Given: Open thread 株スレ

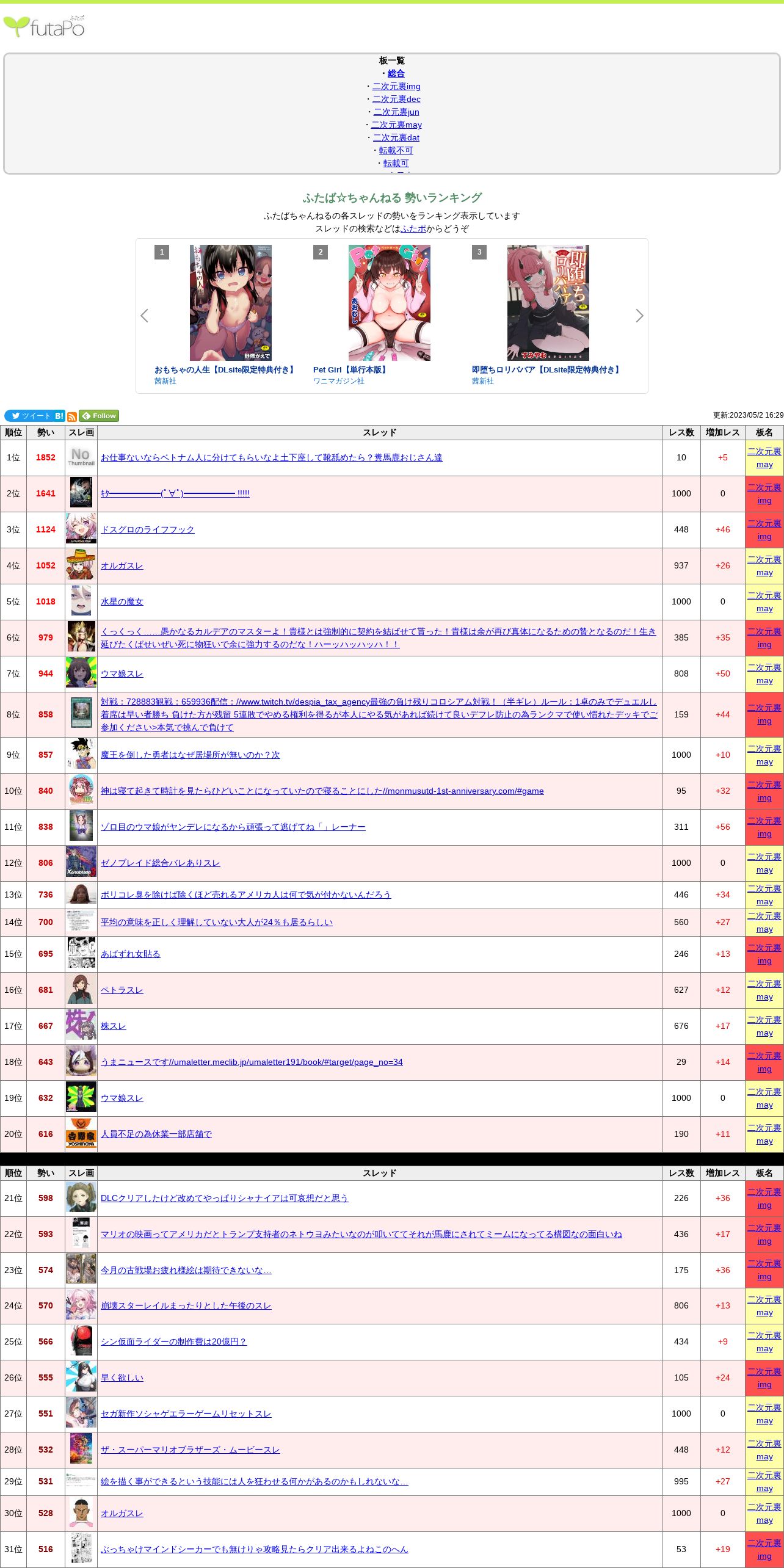Looking at the screenshot, I should (114, 1026).
